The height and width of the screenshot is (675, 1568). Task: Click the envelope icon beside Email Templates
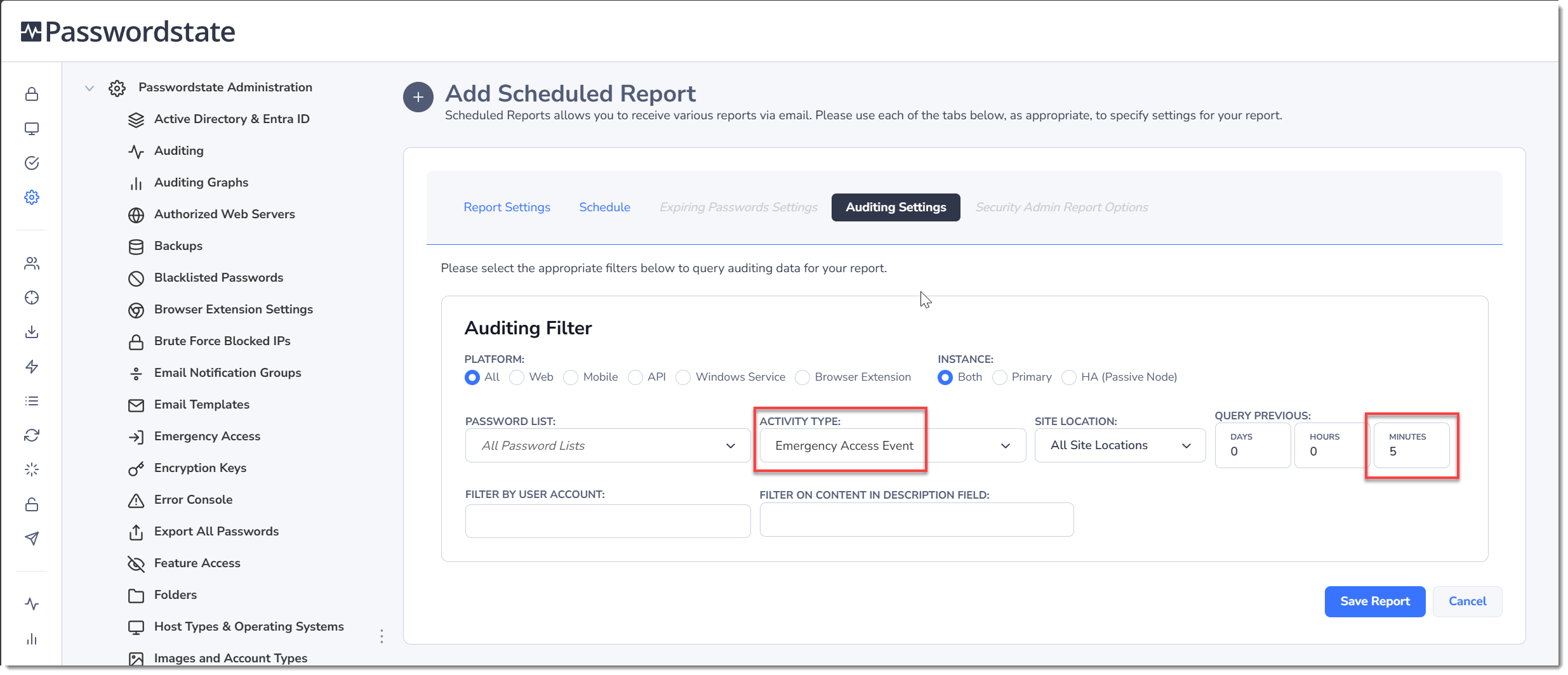tap(136, 405)
